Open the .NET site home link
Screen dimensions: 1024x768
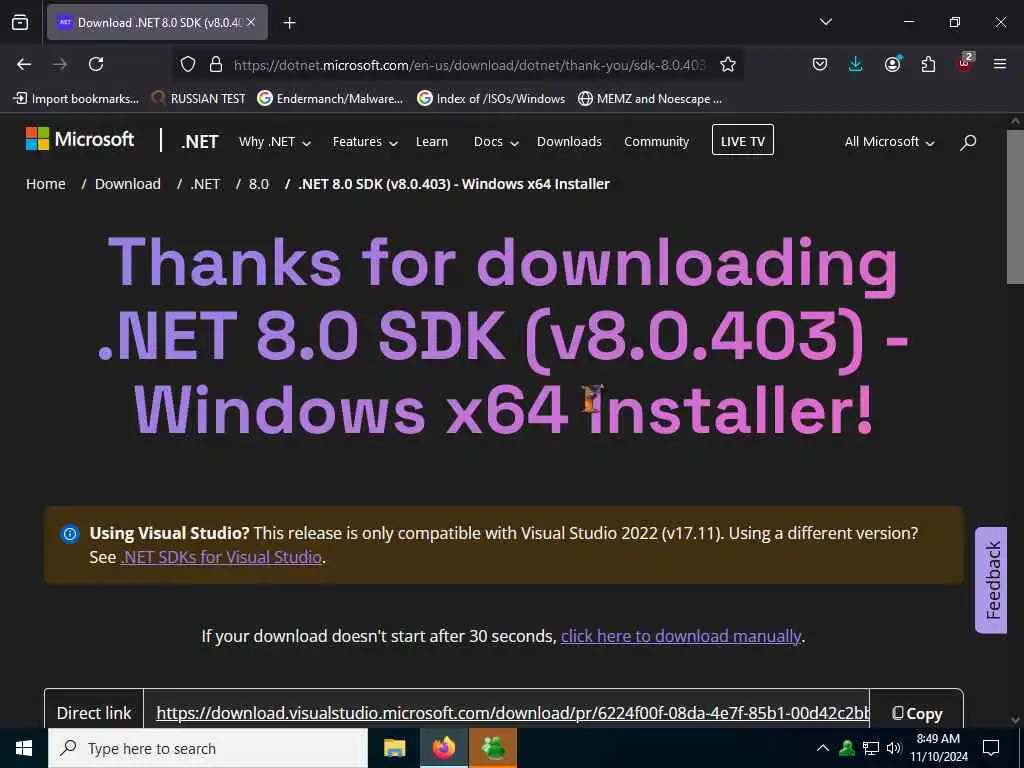[200, 142]
